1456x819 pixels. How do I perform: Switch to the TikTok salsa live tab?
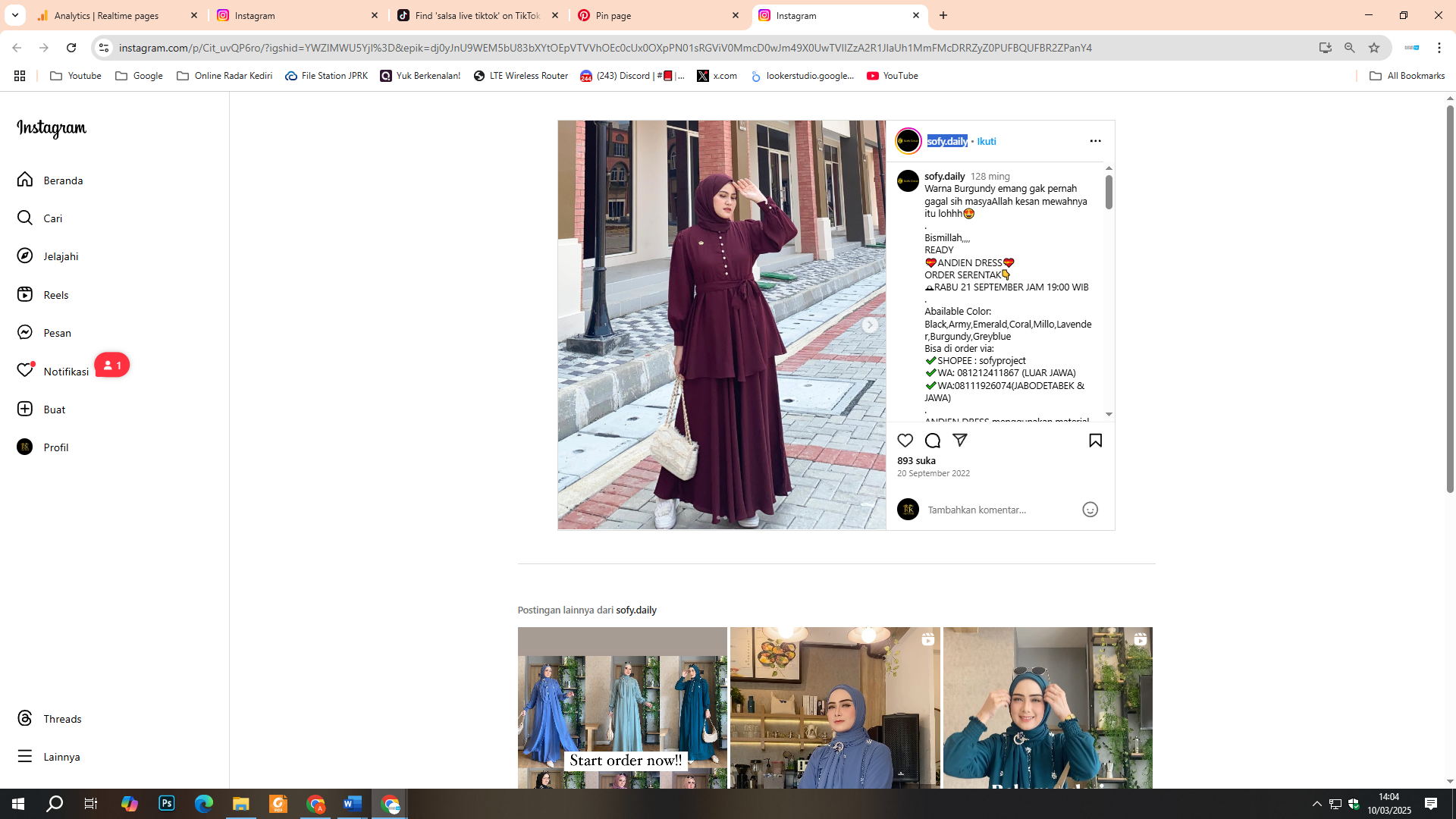(479, 15)
